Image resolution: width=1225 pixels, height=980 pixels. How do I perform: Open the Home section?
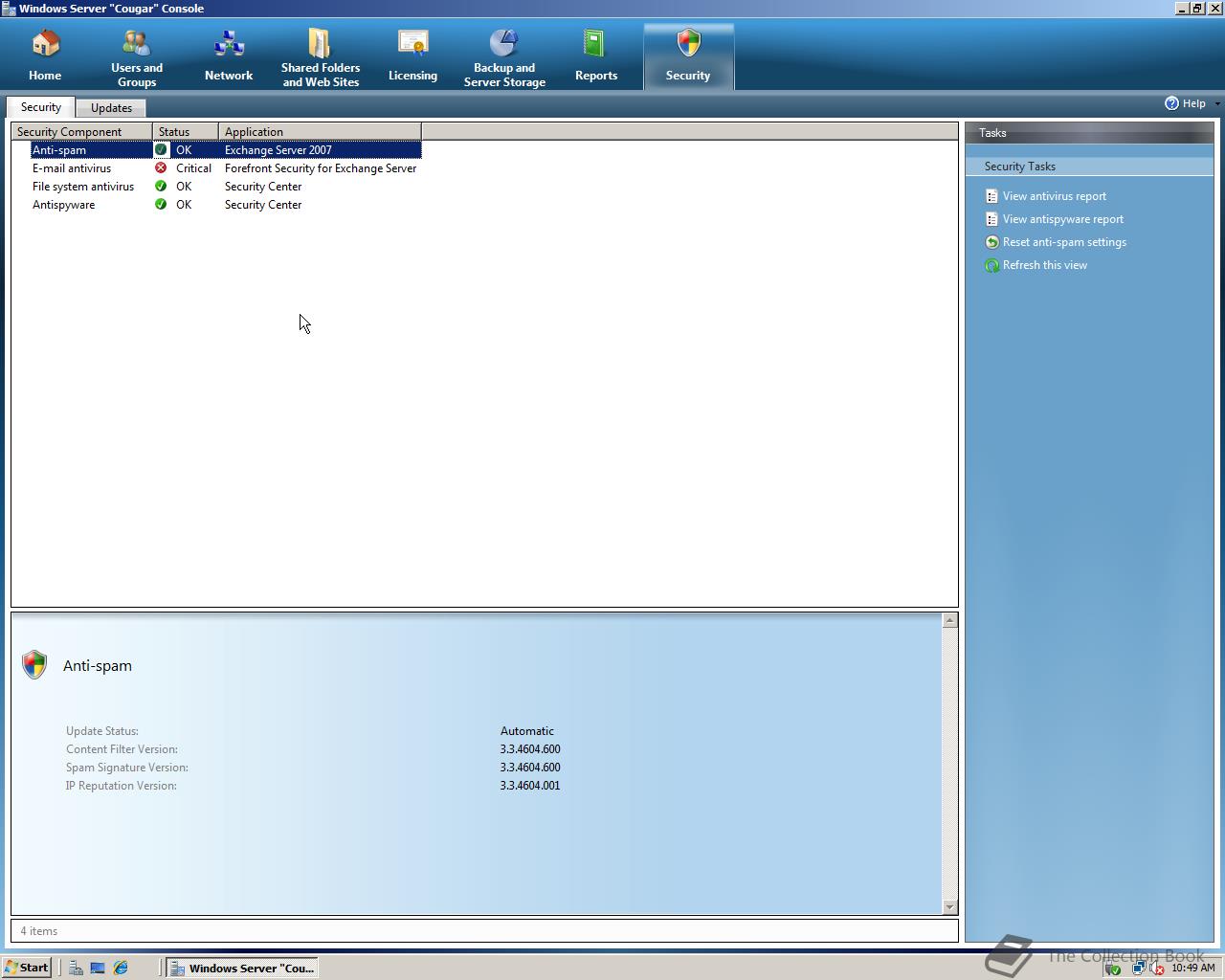coord(45,57)
